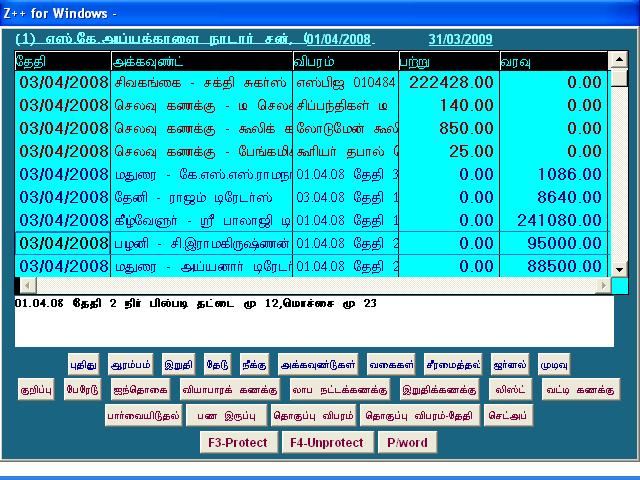
Task: Select the debit amount 25.00
Action: [x=449, y=151]
